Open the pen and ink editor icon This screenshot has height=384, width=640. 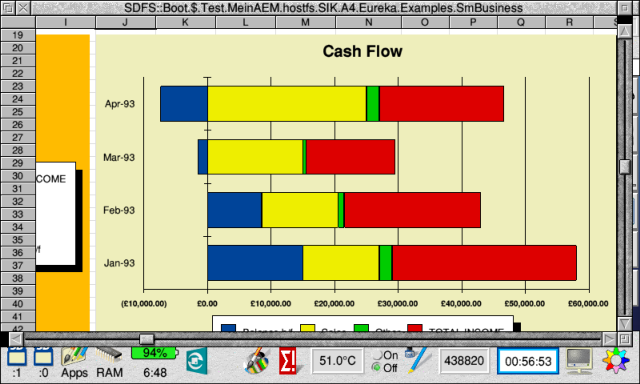click(x=418, y=360)
